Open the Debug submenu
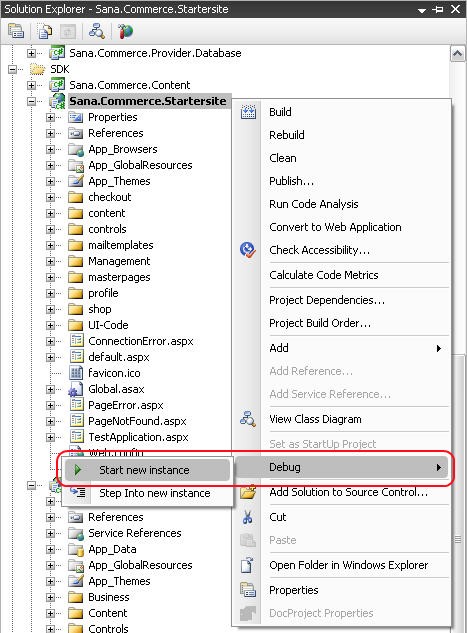 (x=341, y=467)
